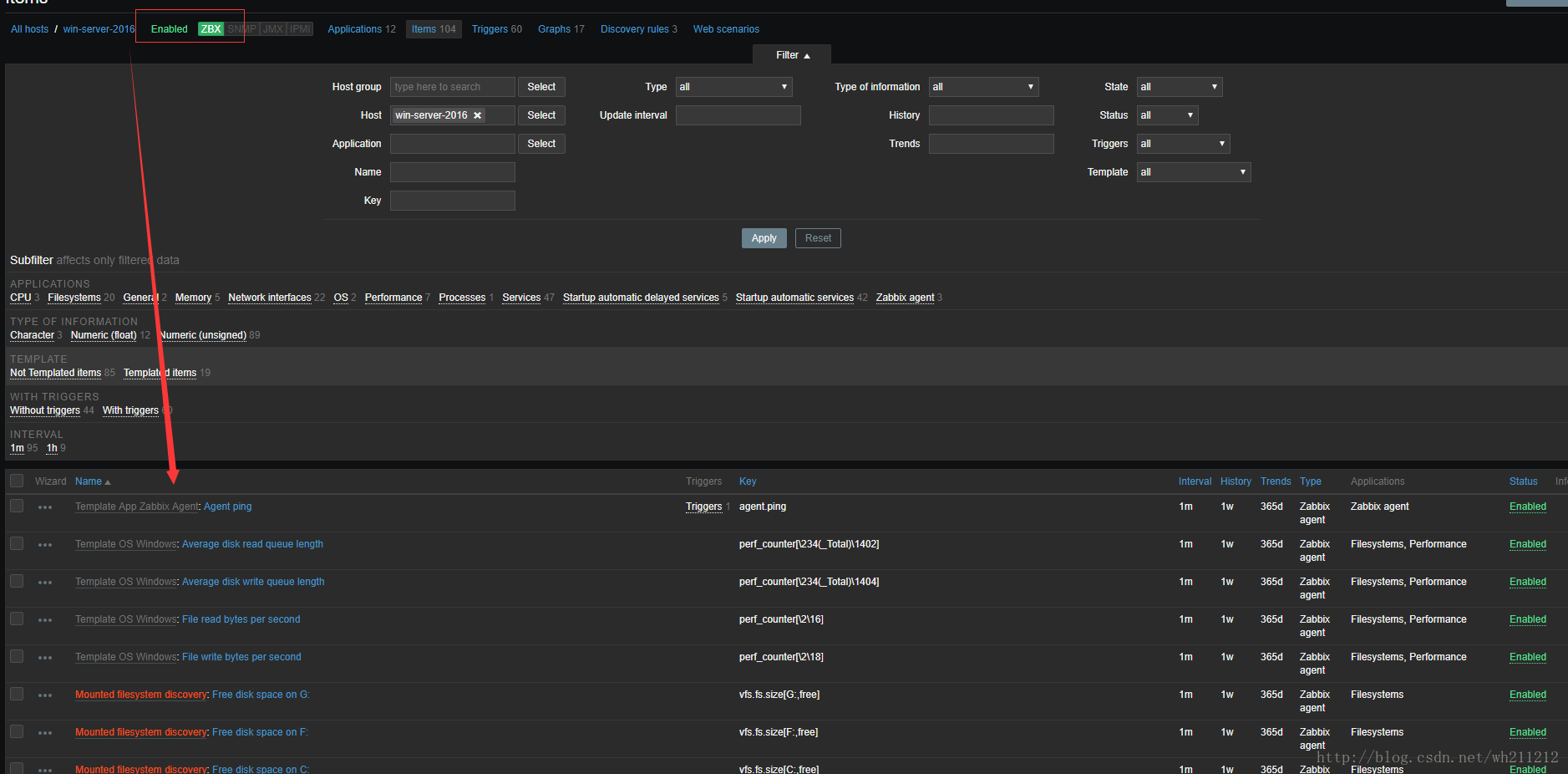Click inside the Key input field
The height and width of the screenshot is (774, 1568).
pyautogui.click(x=452, y=200)
